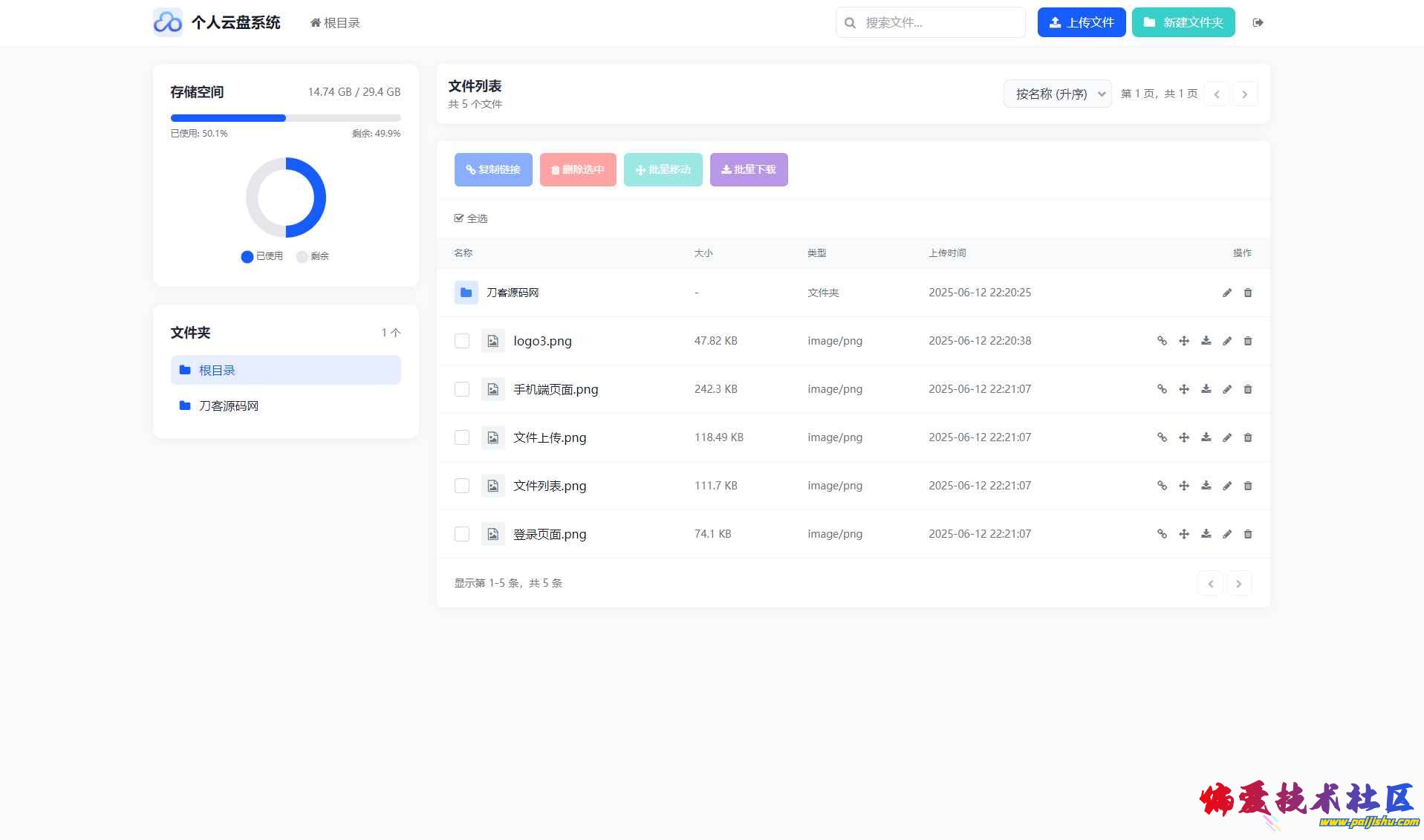The image size is (1424, 840).
Task: Edit the 刀客源码网 folder name
Action: tap(1227, 293)
